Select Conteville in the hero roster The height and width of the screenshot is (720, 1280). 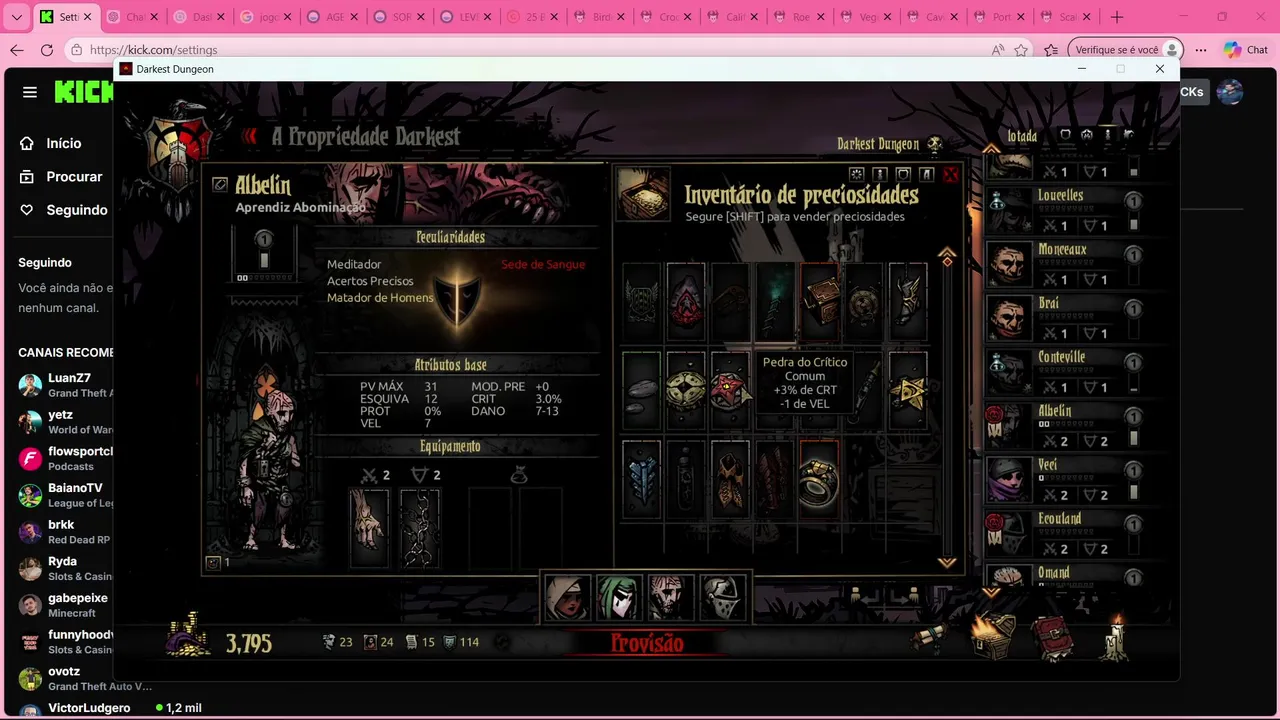1066,371
